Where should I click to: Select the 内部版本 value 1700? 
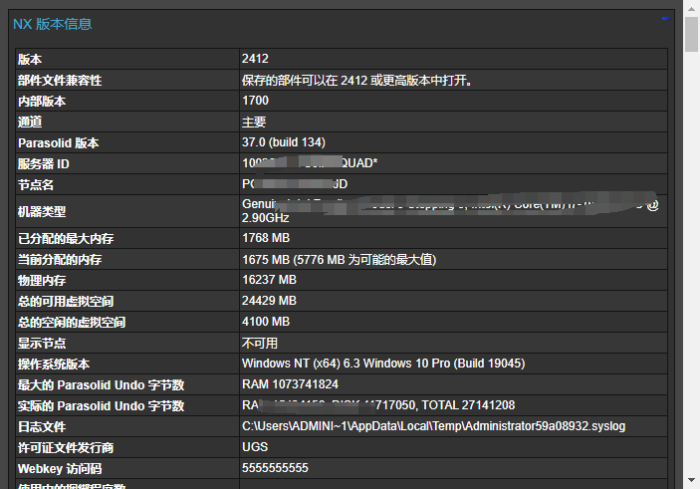pyautogui.click(x=255, y=101)
